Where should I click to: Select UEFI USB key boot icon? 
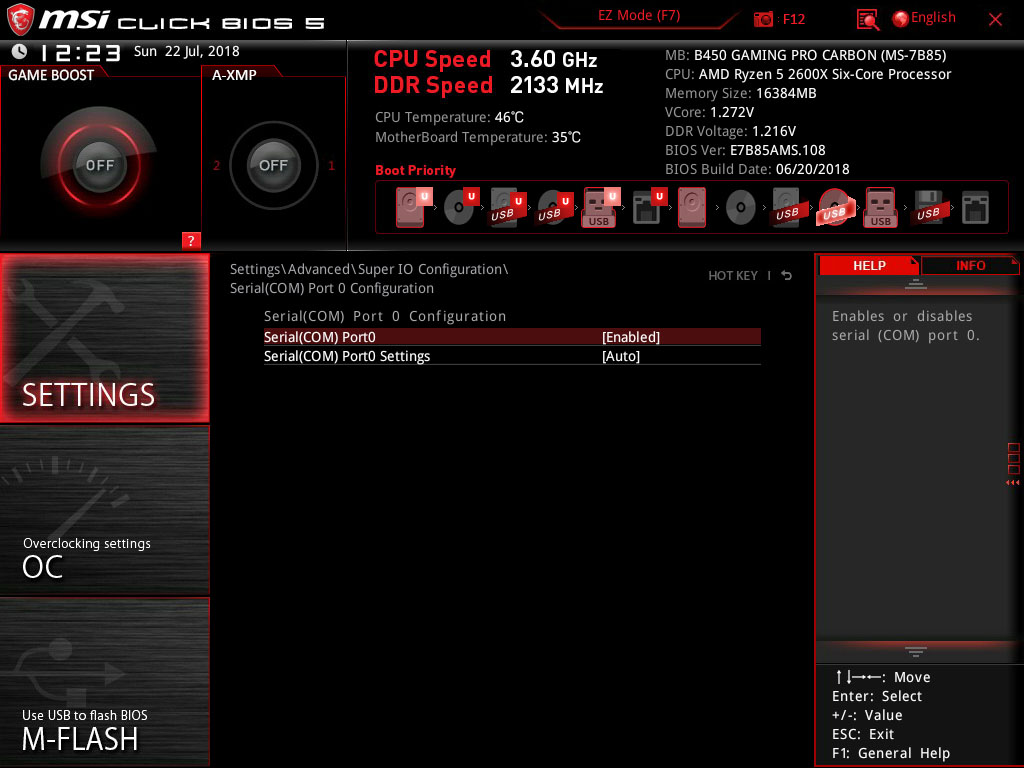coord(600,207)
